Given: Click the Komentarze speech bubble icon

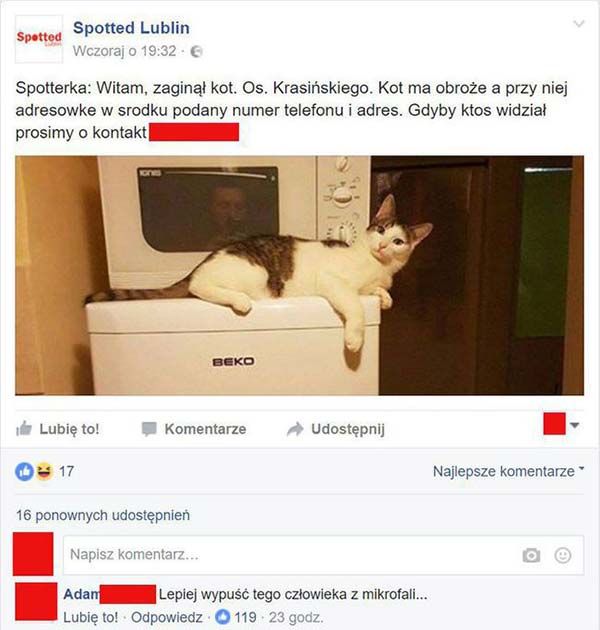Looking at the screenshot, I should click(x=149, y=429).
